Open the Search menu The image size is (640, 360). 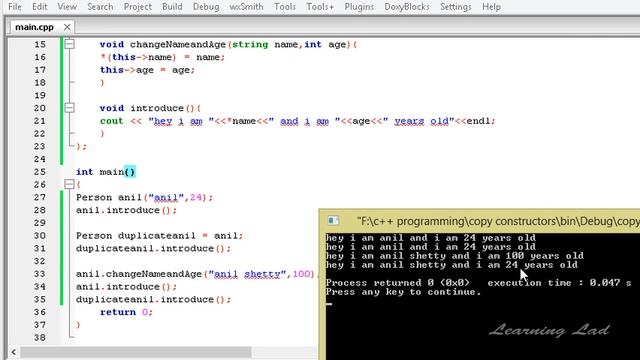(100, 7)
